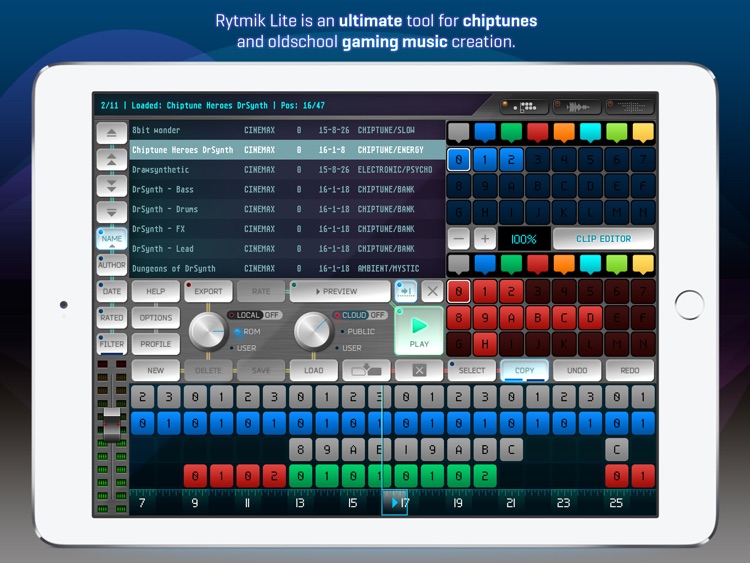Open the waveform view icon
This screenshot has height=563, width=750.
[x=577, y=107]
